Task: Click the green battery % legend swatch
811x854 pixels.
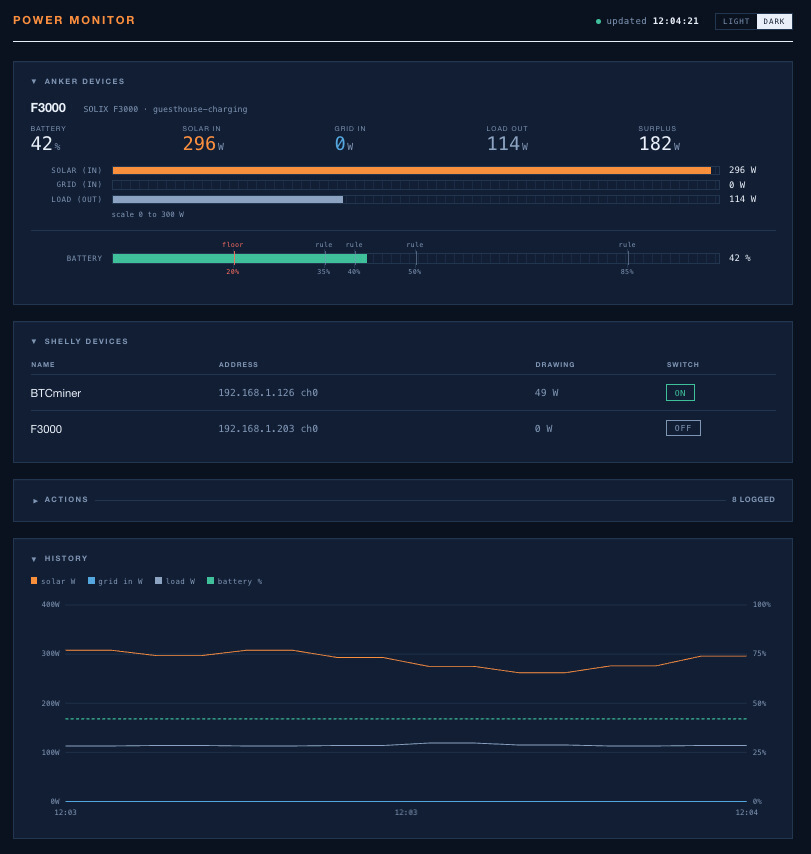Action: point(210,581)
